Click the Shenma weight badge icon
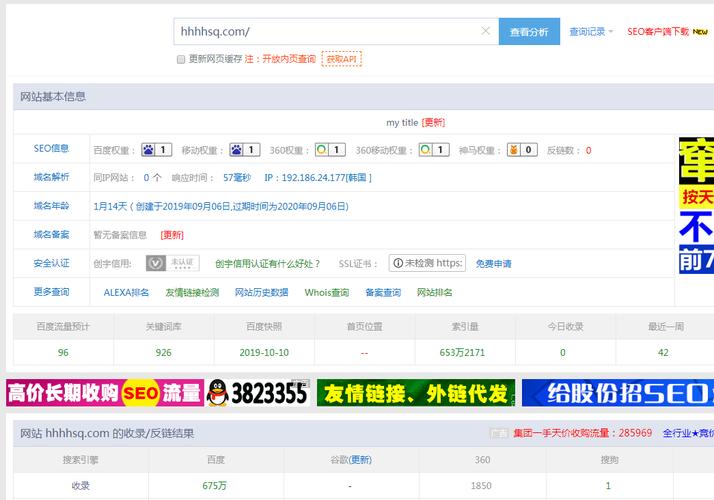The height and width of the screenshot is (500, 714). pyautogui.click(x=521, y=150)
